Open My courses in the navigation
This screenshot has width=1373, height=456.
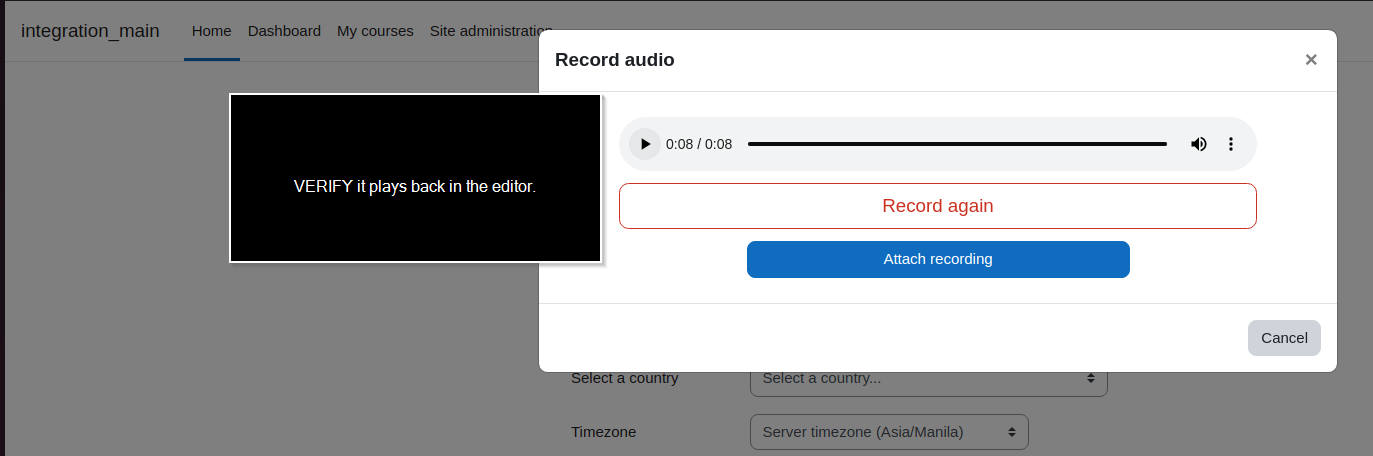tap(375, 31)
